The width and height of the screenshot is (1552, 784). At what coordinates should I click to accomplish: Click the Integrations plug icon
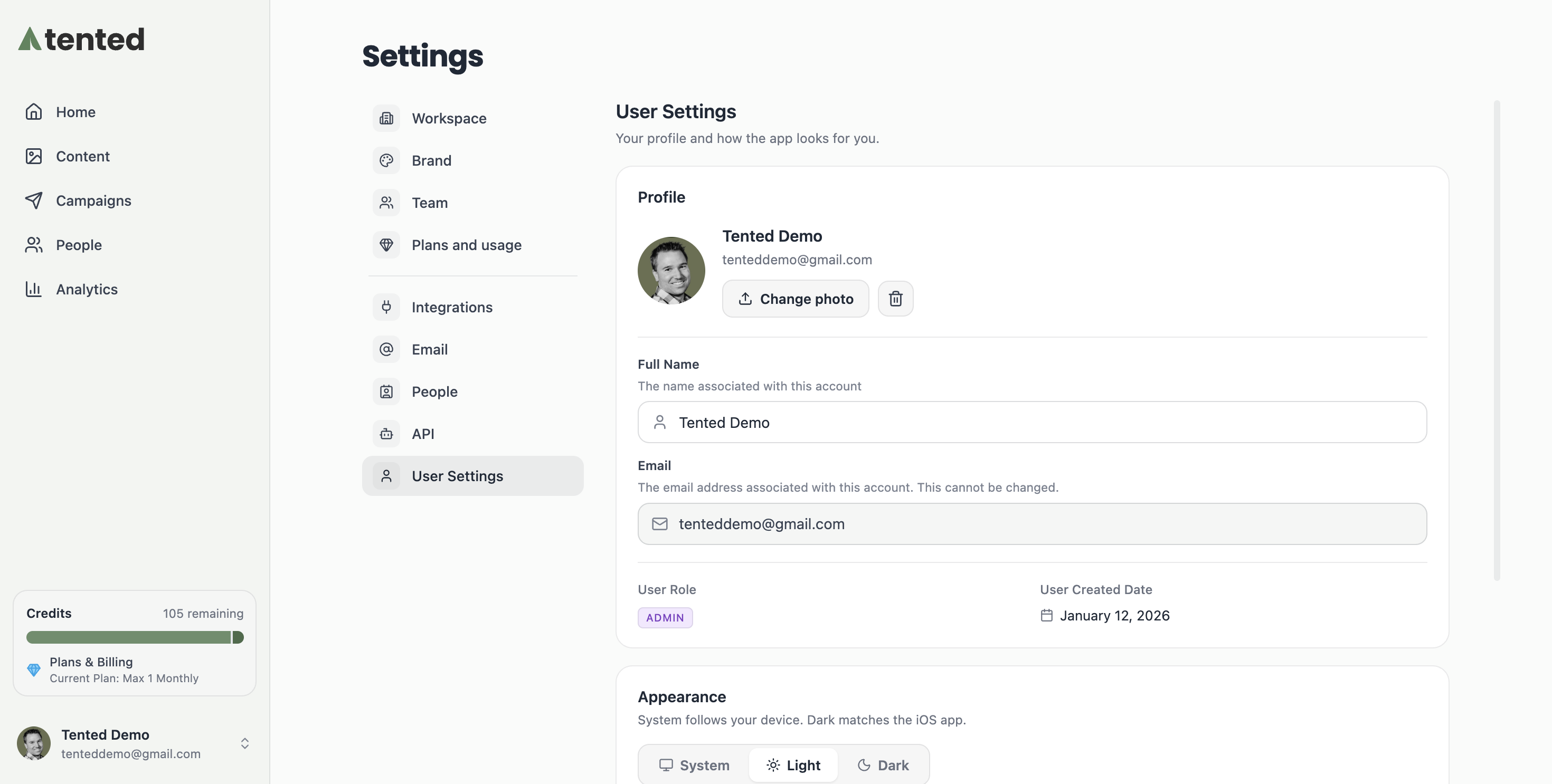(386, 307)
